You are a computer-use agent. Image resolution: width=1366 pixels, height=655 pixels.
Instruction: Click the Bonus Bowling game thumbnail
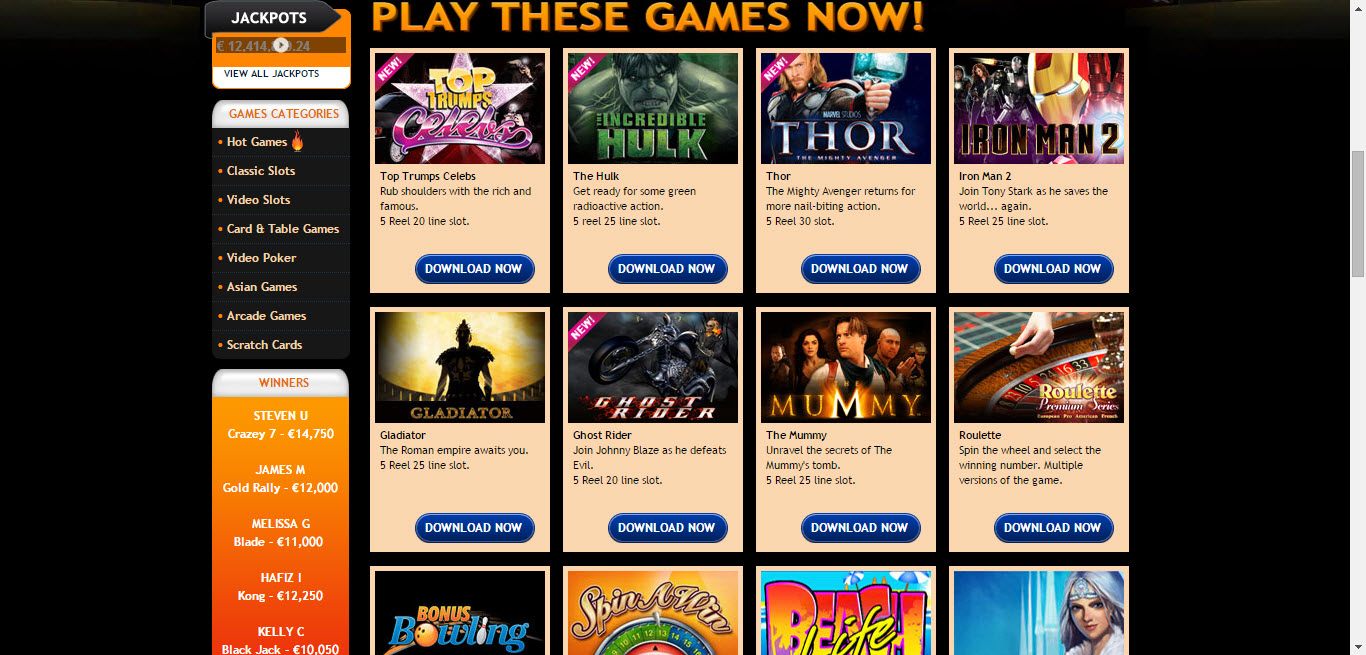tap(460, 613)
